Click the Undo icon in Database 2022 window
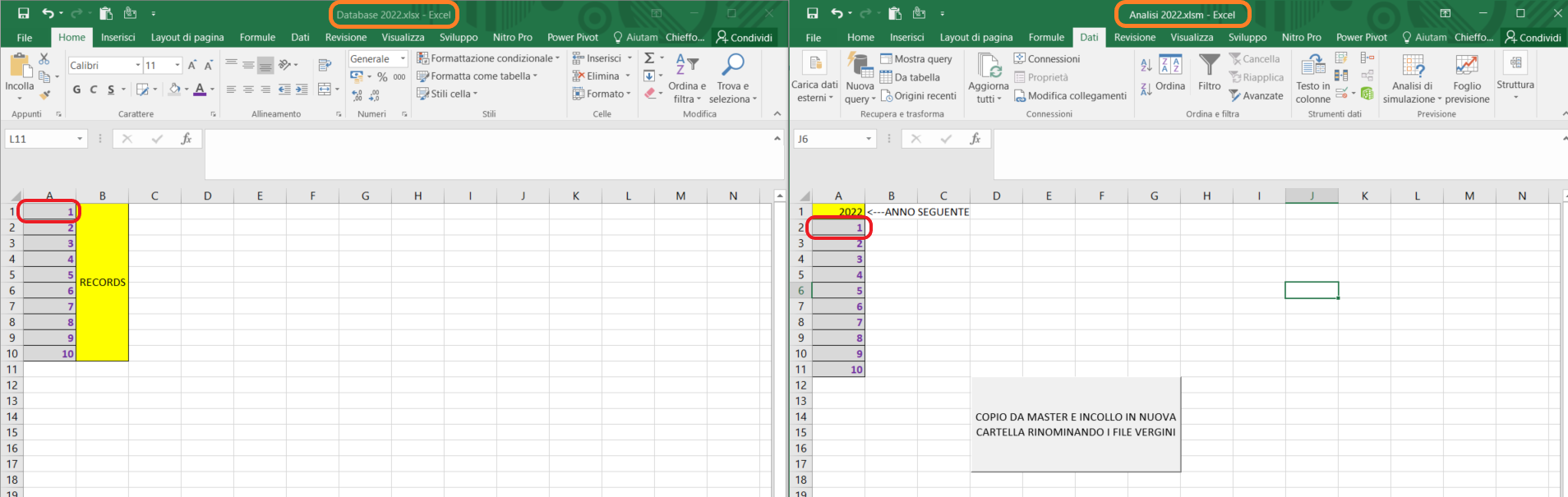Viewport: 1568px width, 497px height. [x=48, y=13]
